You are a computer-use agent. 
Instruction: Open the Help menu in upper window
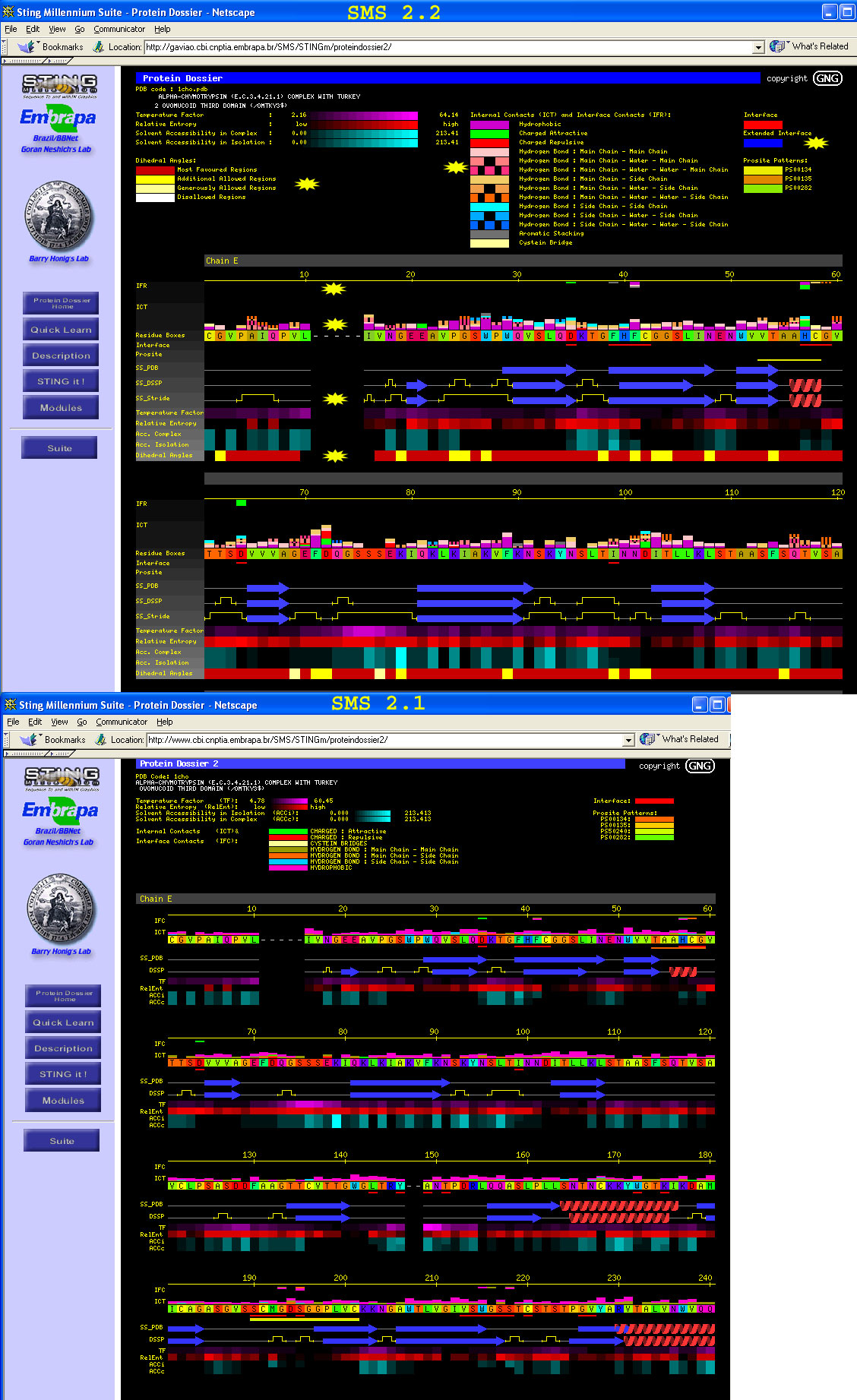163,29
